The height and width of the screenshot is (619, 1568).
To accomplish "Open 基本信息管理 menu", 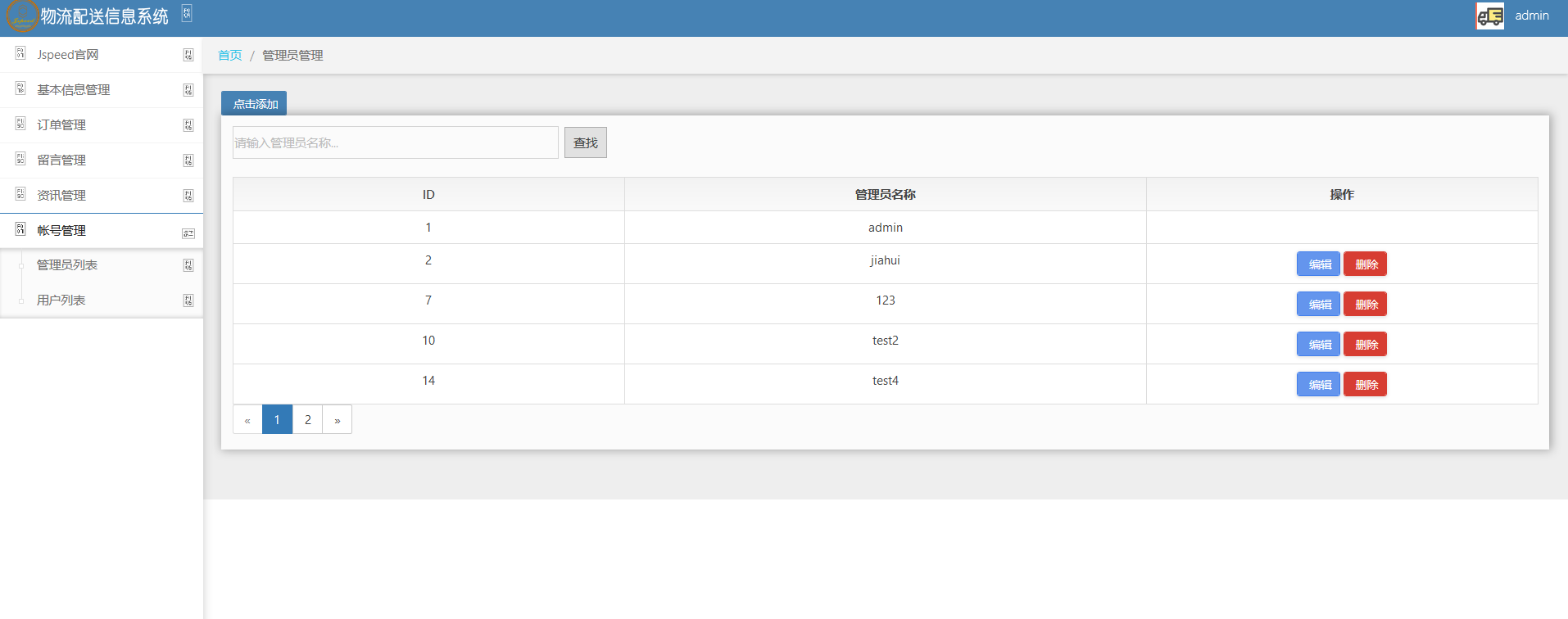I will tap(102, 90).
